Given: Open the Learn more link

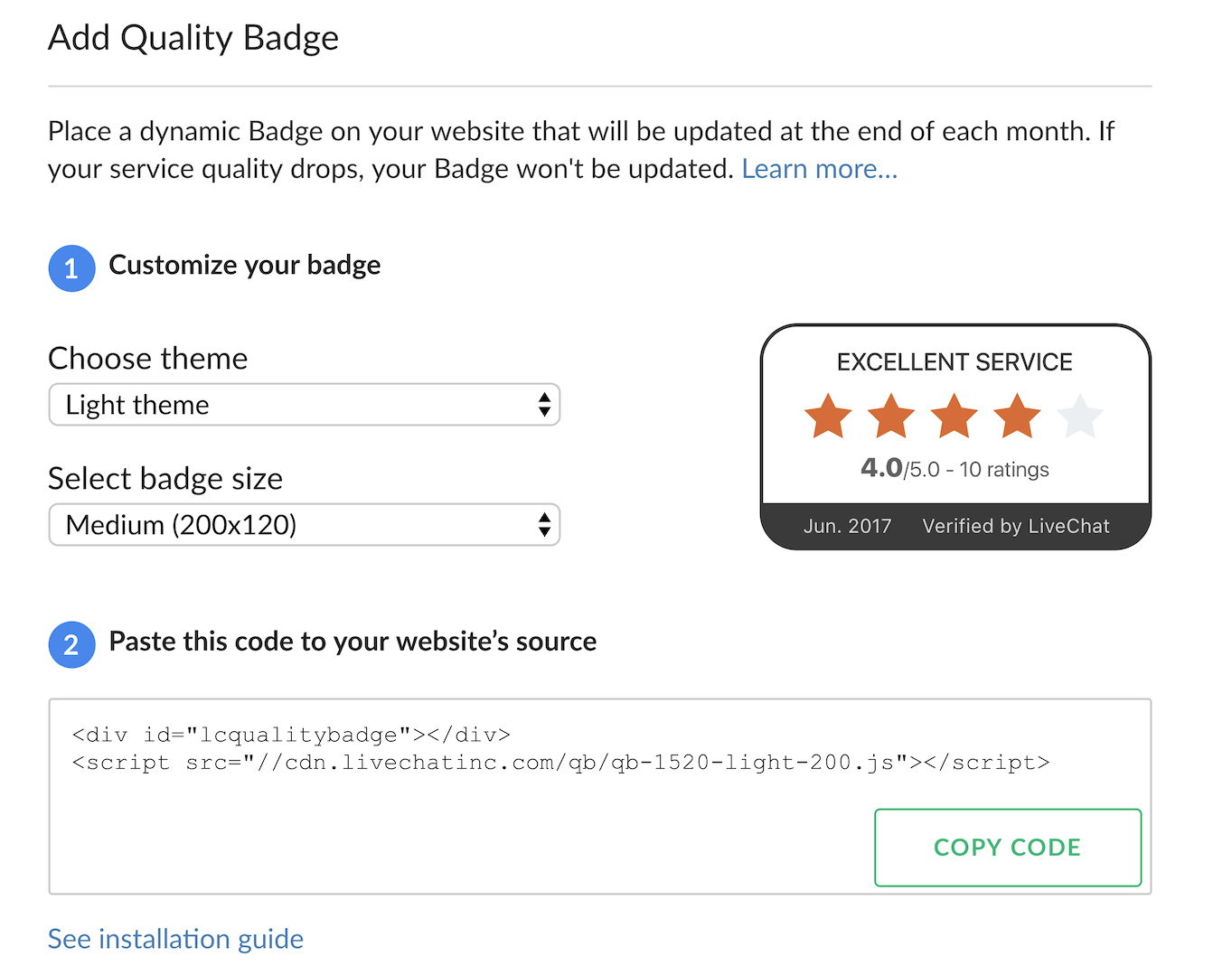Looking at the screenshot, I should pos(820,169).
